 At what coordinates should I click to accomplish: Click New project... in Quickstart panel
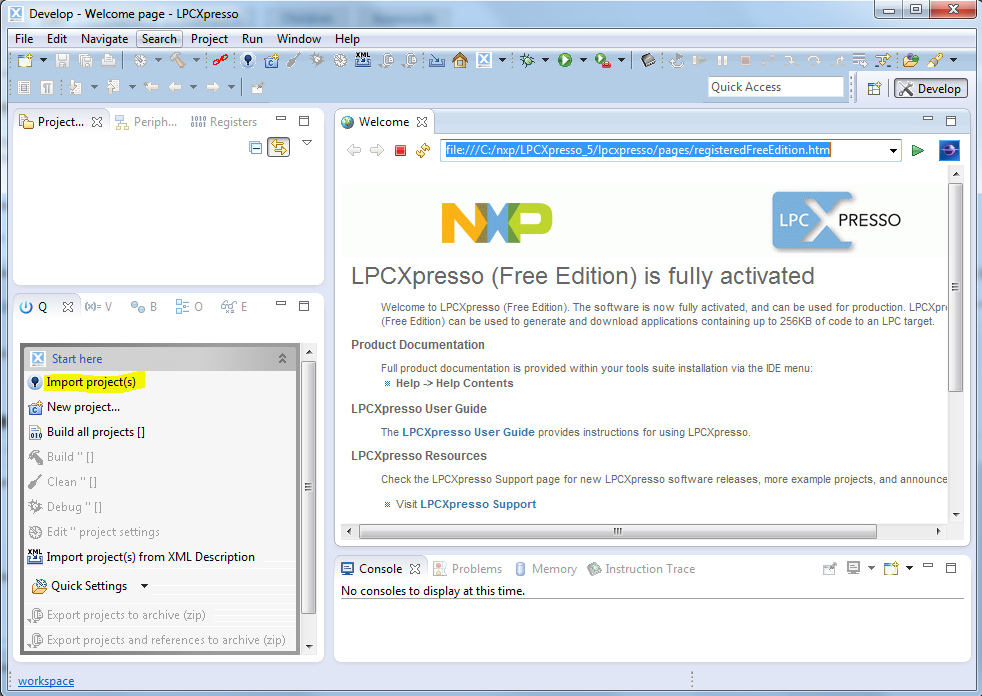point(83,407)
